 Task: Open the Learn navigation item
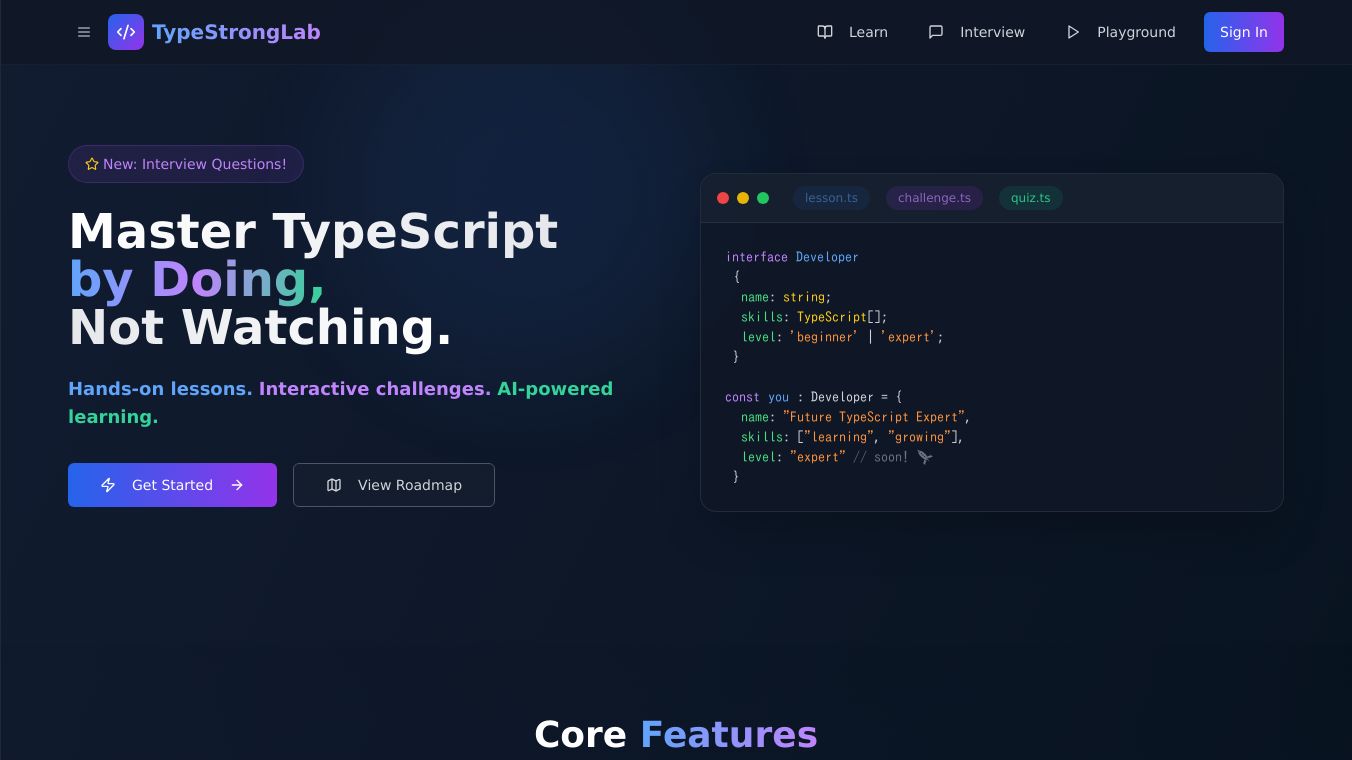[x=853, y=32]
